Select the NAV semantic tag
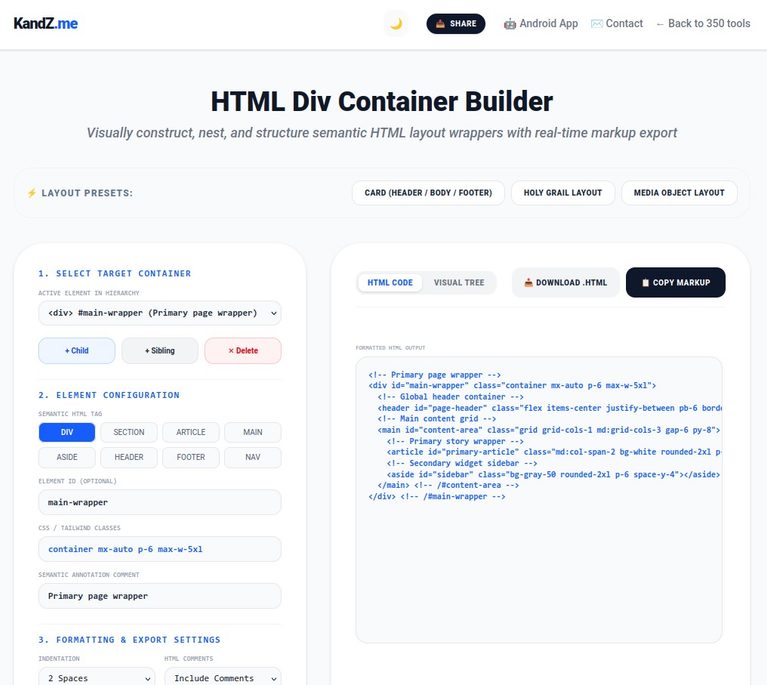This screenshot has height=685, width=767. click(x=252, y=457)
